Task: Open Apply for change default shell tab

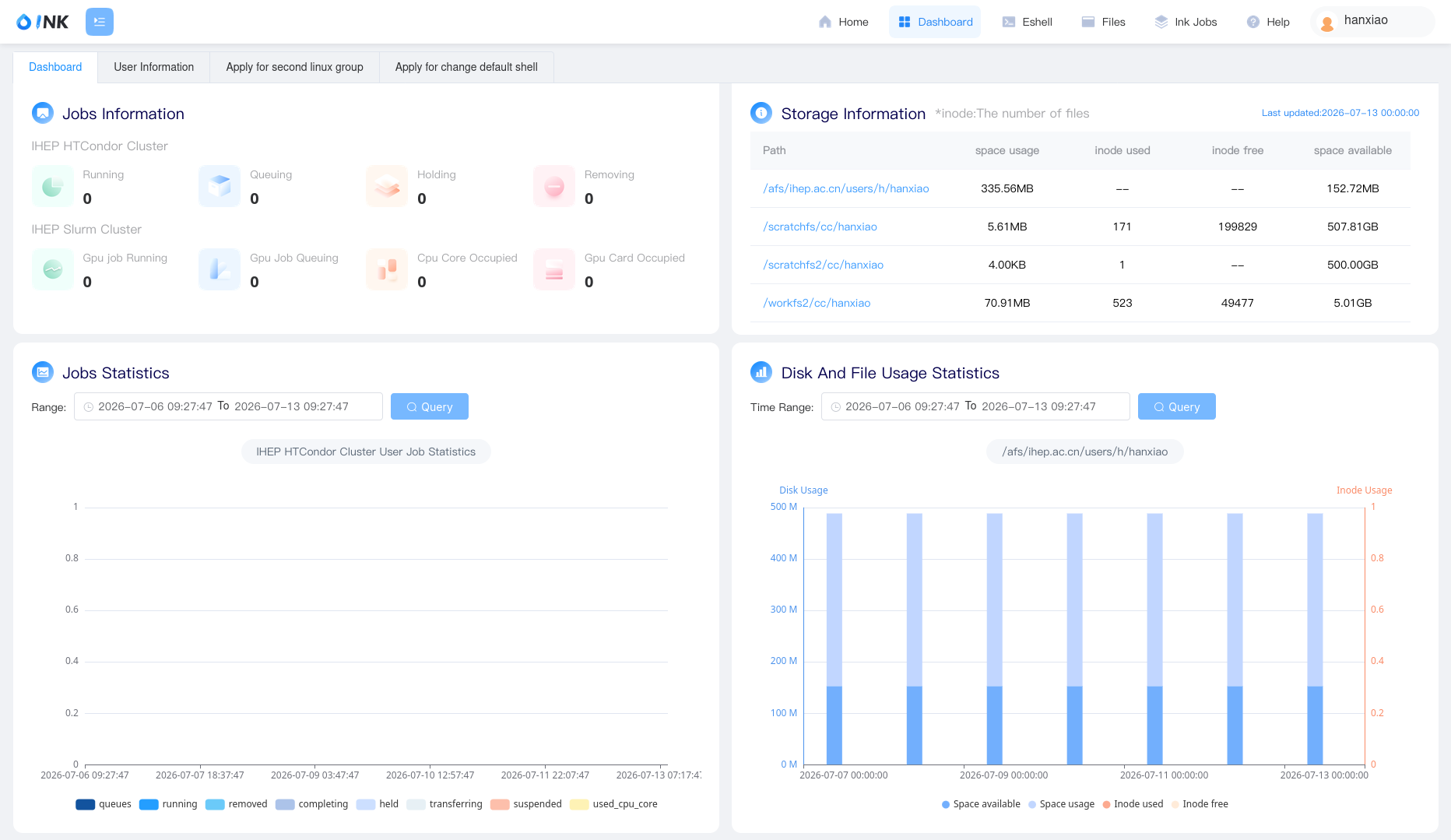Action: [466, 67]
